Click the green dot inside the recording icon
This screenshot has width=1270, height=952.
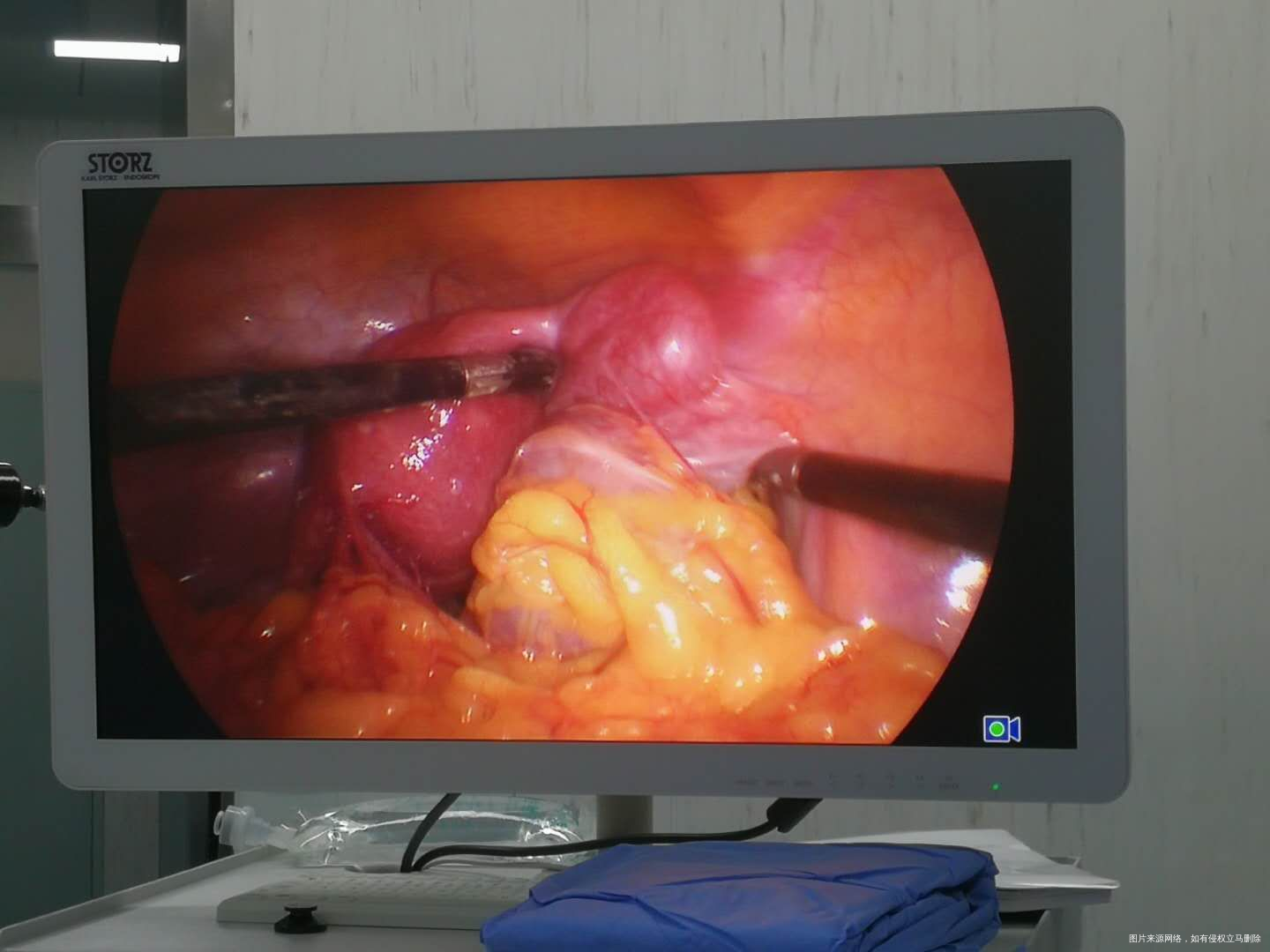pos(997,729)
